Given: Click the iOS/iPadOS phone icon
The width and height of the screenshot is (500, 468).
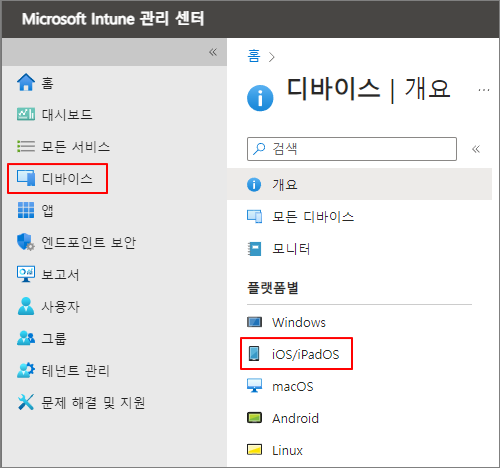Looking at the screenshot, I should coord(254,353).
